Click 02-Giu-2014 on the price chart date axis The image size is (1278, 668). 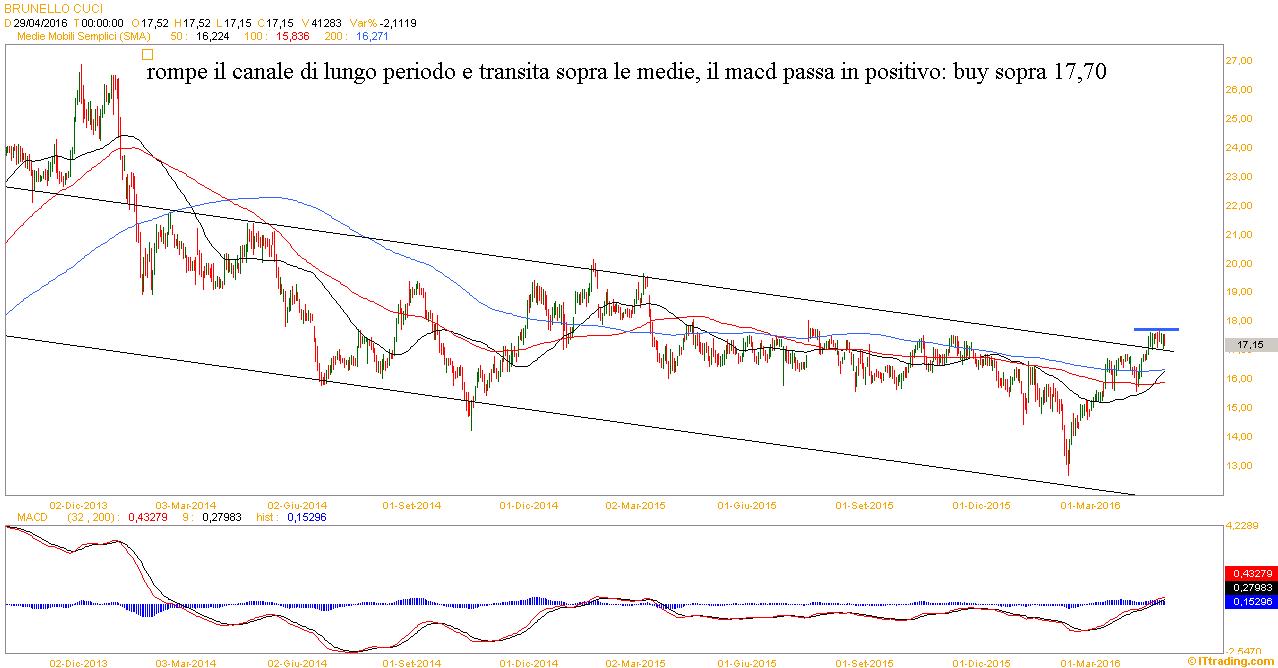(297, 505)
